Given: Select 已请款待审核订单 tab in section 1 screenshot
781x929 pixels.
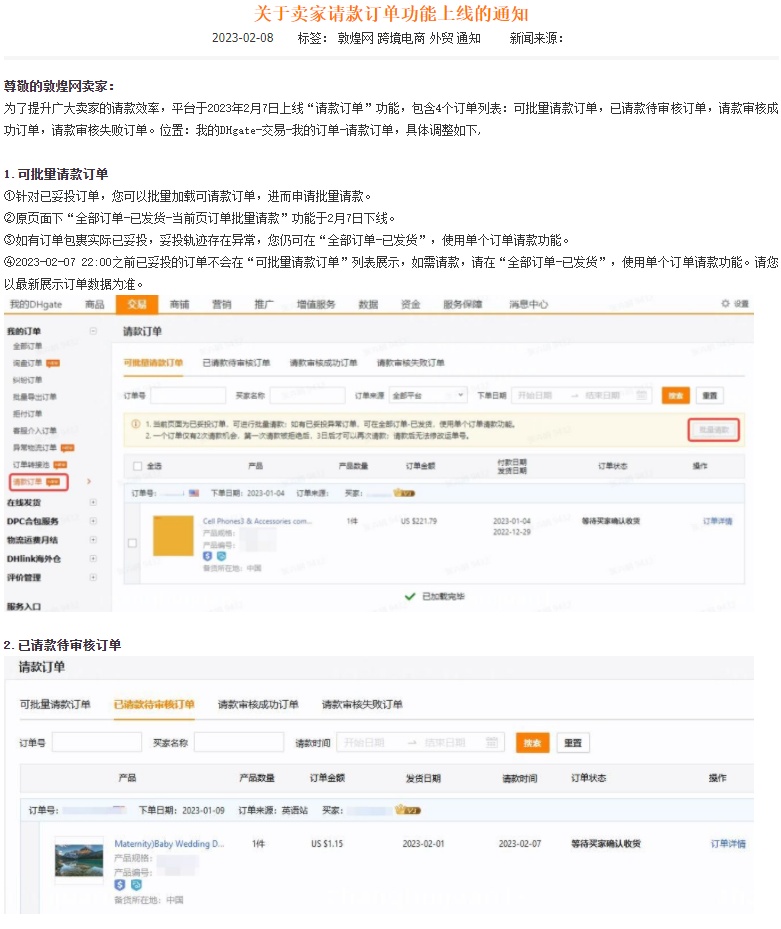Looking at the screenshot, I should (236, 363).
